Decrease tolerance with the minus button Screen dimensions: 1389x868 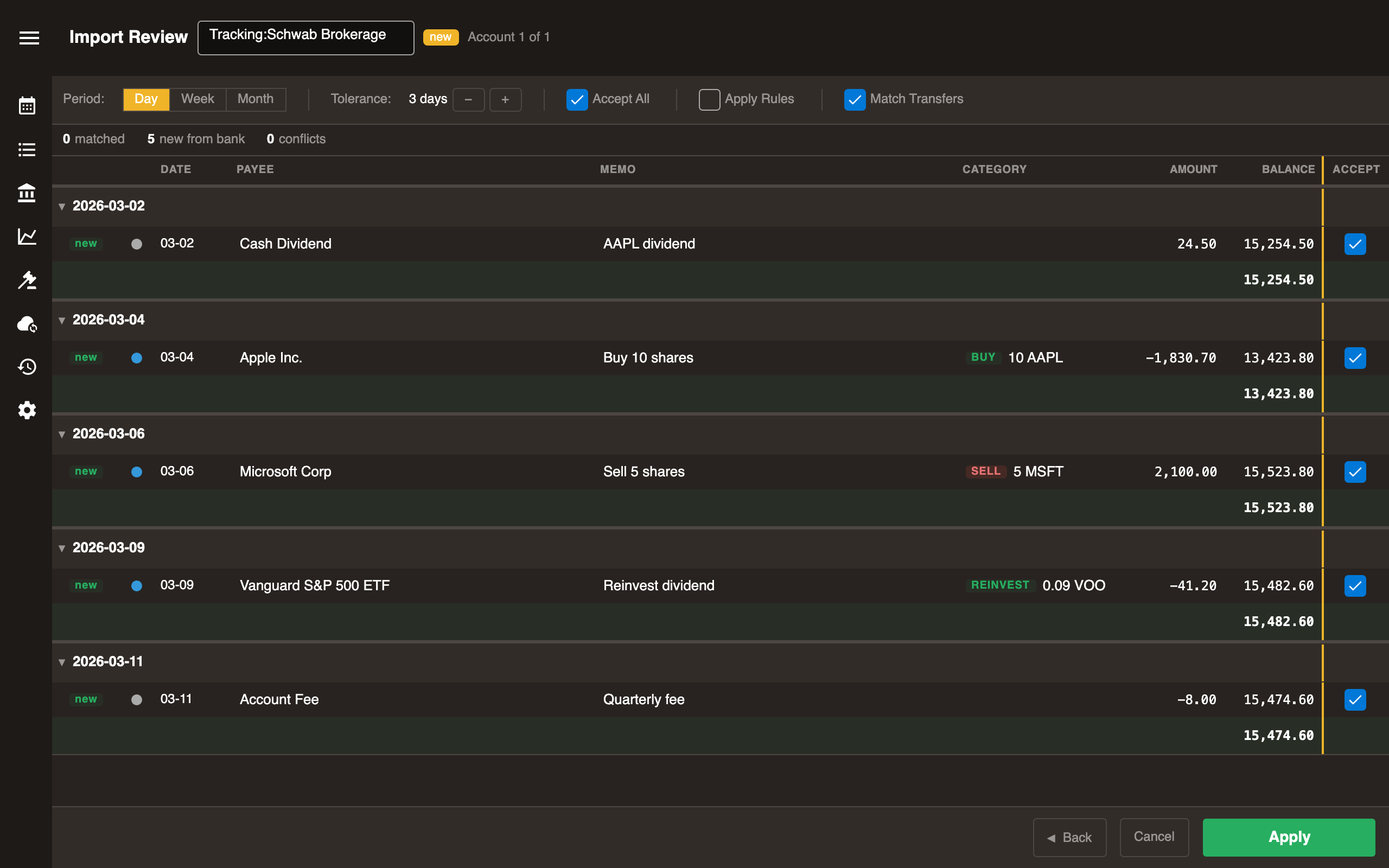click(468, 100)
